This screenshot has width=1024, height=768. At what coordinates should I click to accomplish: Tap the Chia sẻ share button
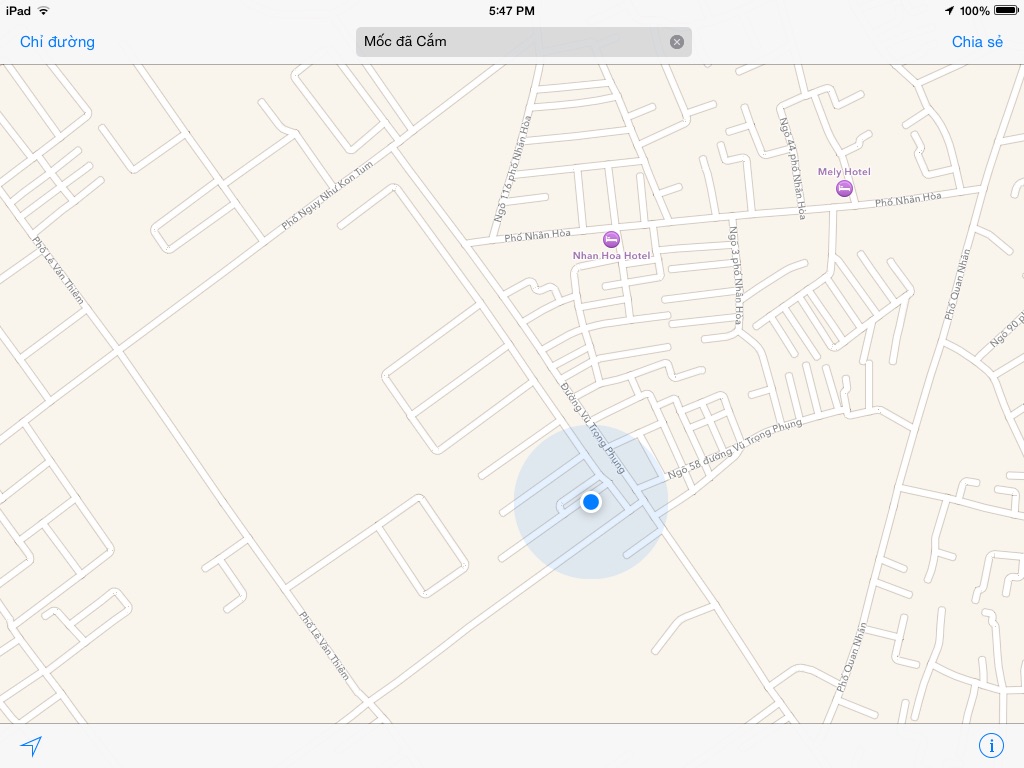977,42
